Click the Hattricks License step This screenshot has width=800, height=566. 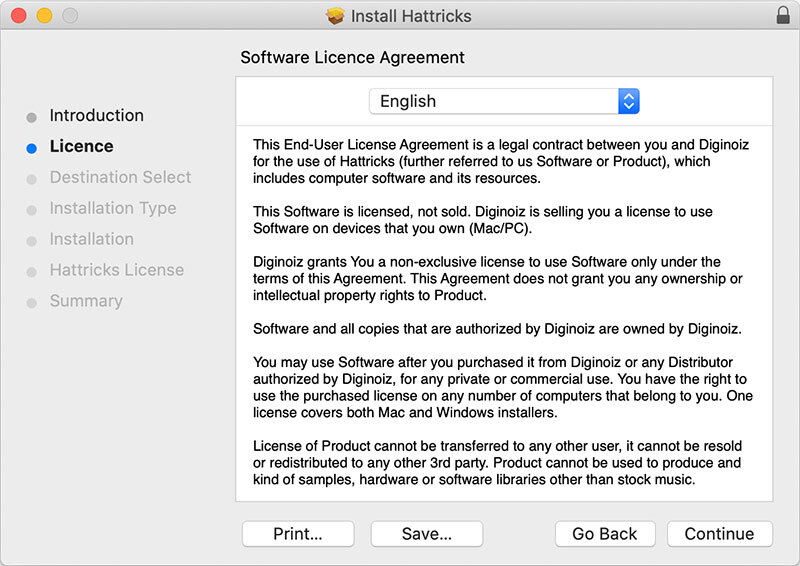coord(116,271)
